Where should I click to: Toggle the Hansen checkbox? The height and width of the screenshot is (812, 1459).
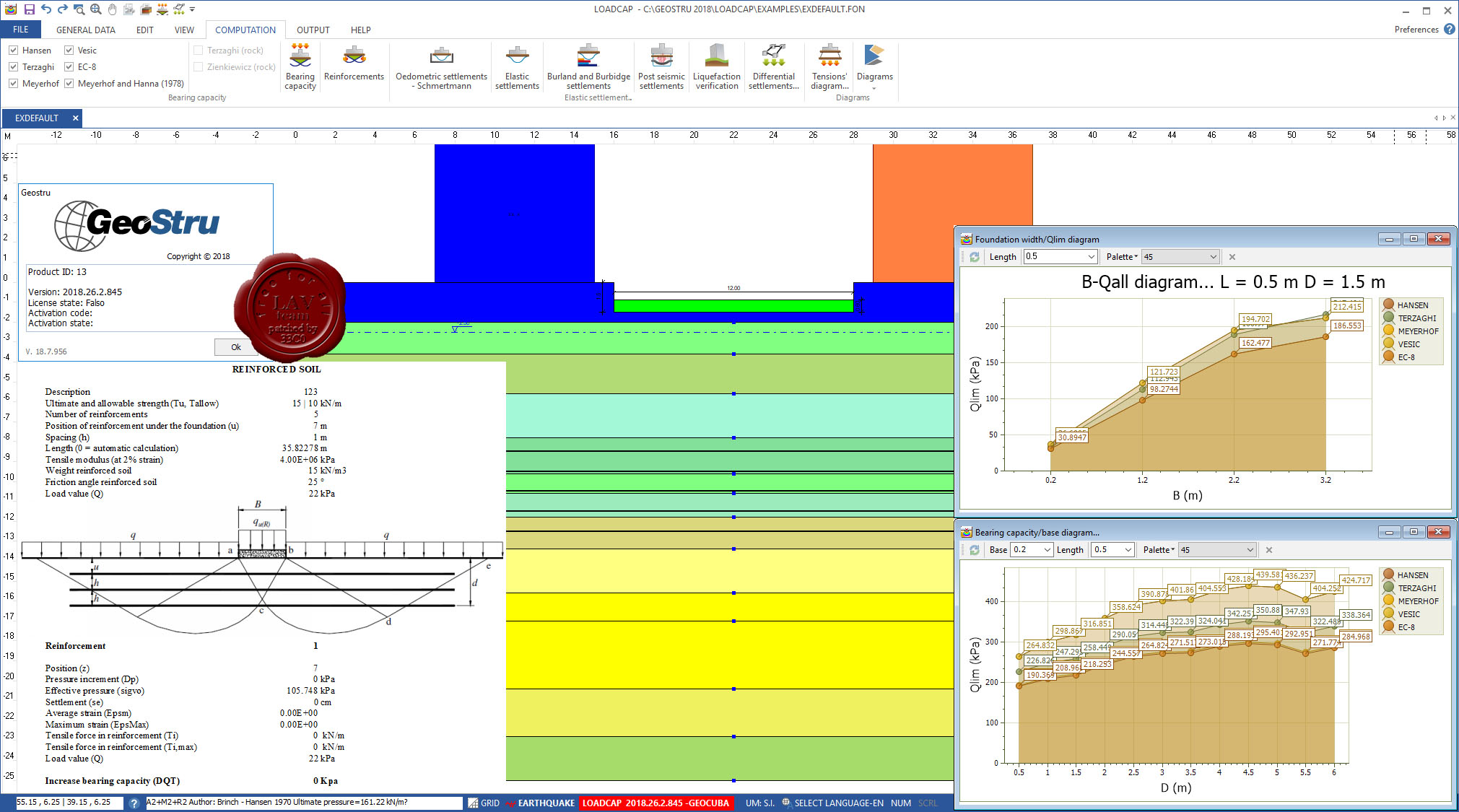pyautogui.click(x=13, y=51)
